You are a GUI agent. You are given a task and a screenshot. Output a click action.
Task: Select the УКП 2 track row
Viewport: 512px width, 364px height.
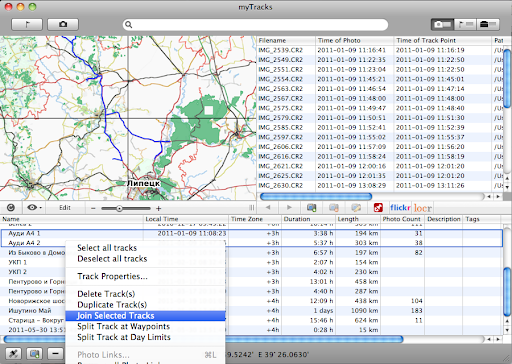point(251,272)
